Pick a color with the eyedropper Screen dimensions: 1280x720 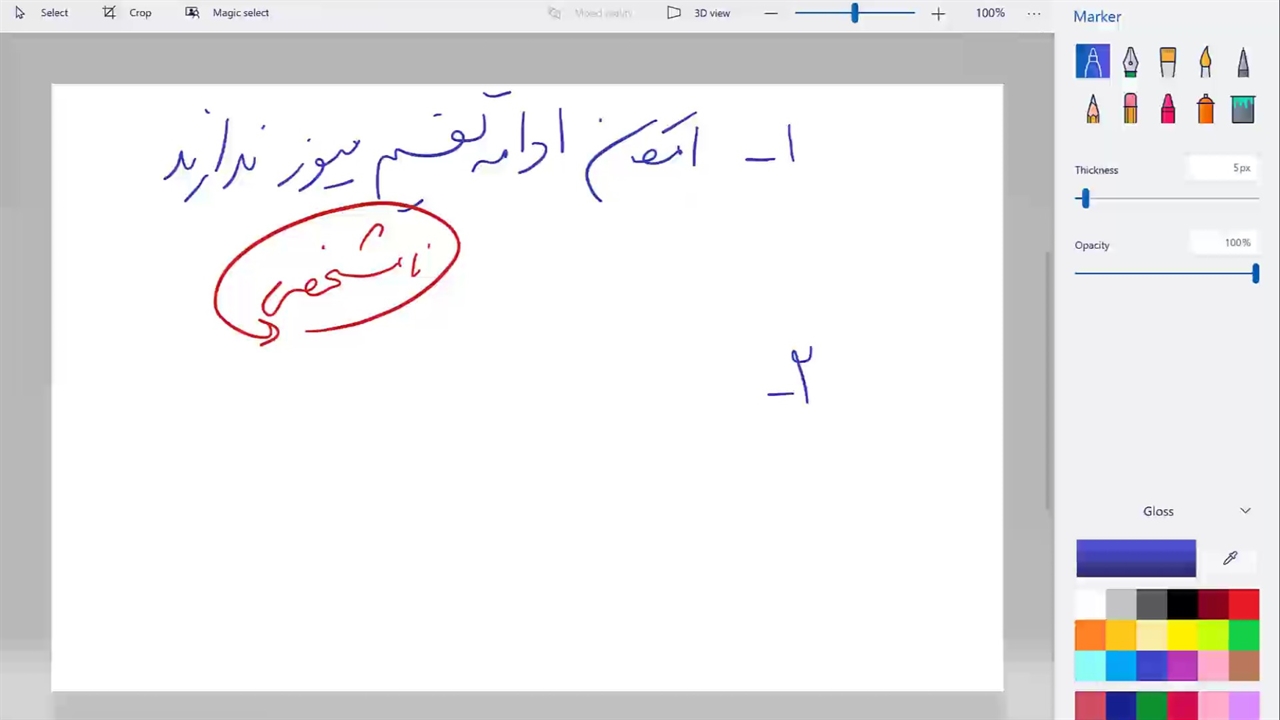[1230, 558]
